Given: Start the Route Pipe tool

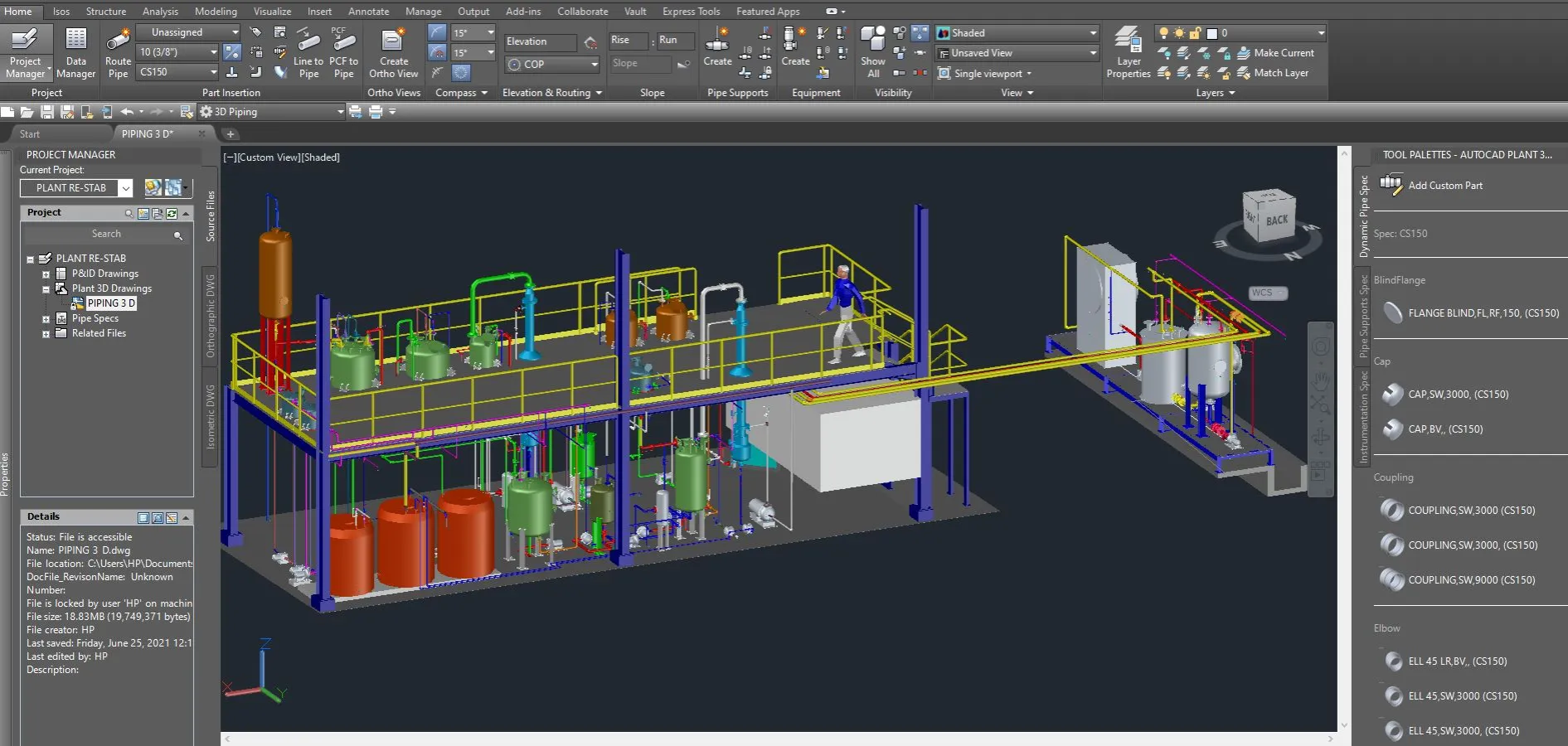Looking at the screenshot, I should tap(118, 53).
